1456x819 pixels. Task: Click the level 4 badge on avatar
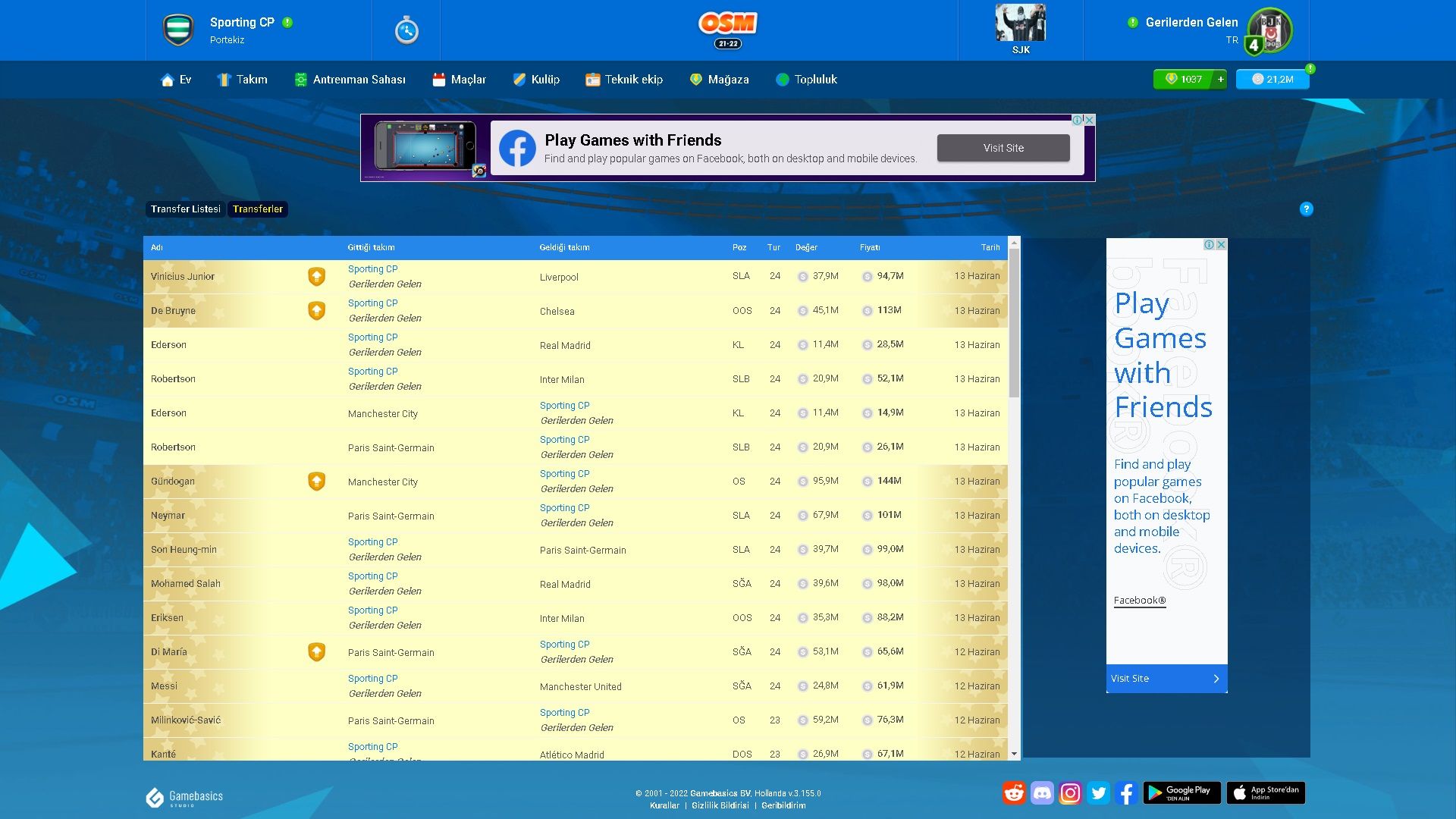point(1254,45)
